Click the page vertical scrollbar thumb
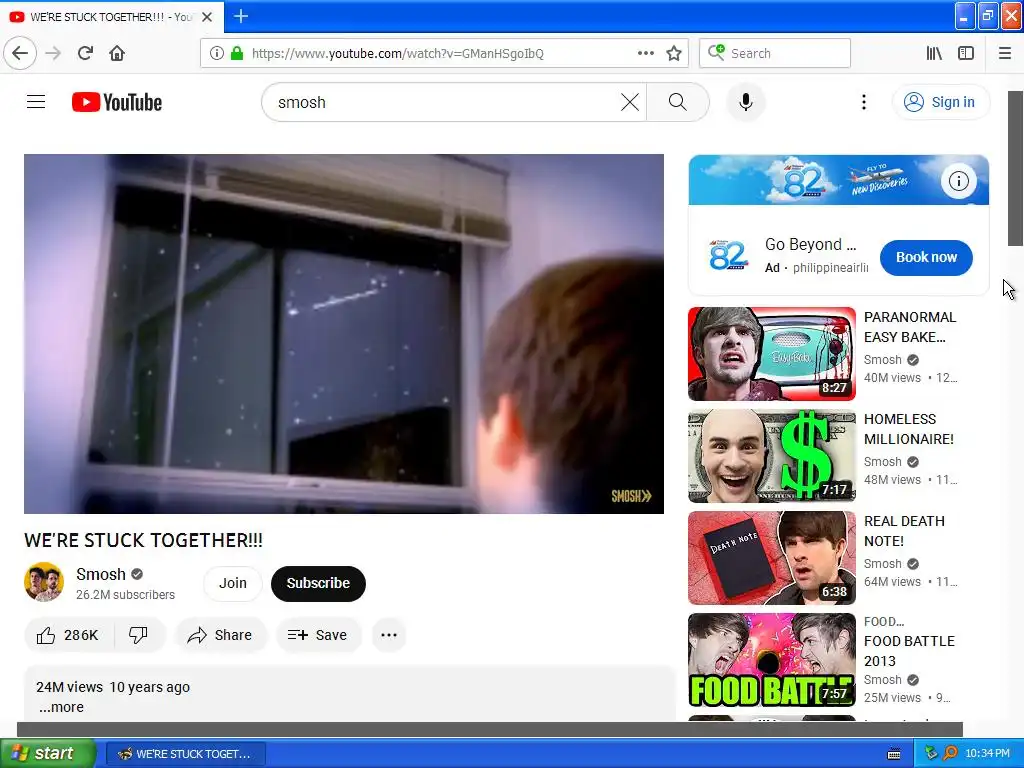This screenshot has height=768, width=1024. coord(1016,168)
